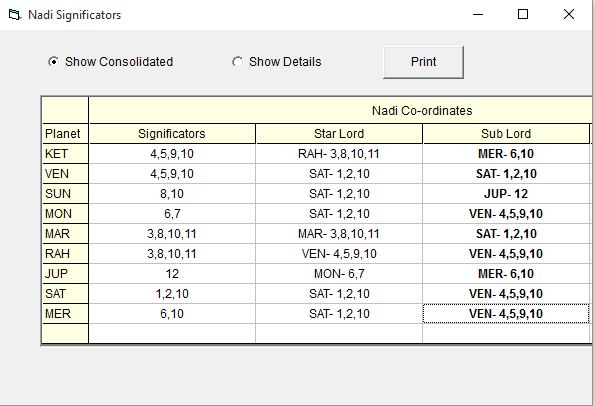
Task: Click KET's star lord RAH- 3,8,10,11
Action: pyautogui.click(x=339, y=154)
